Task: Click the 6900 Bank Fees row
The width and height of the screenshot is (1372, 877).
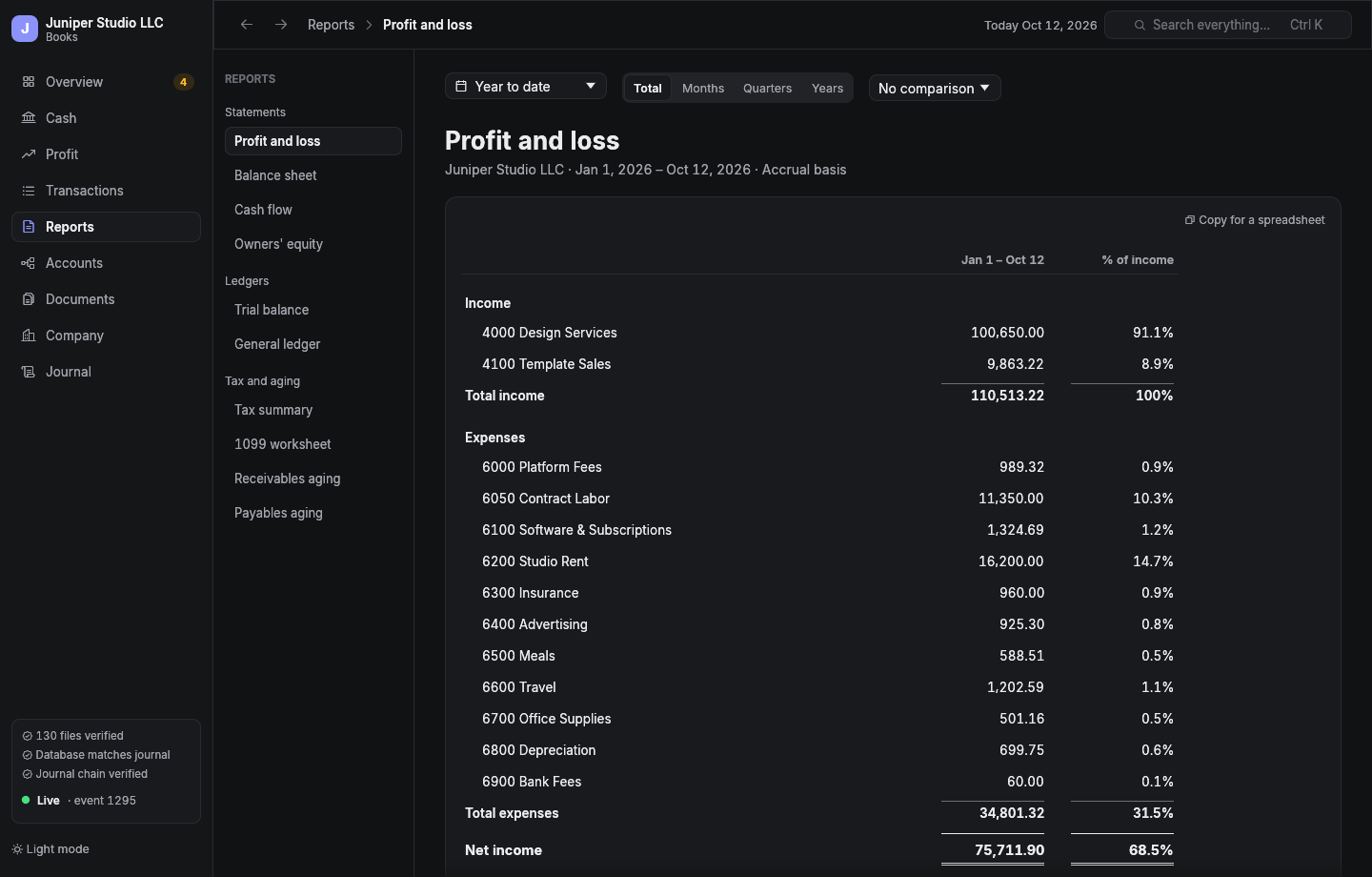Action: (819, 782)
